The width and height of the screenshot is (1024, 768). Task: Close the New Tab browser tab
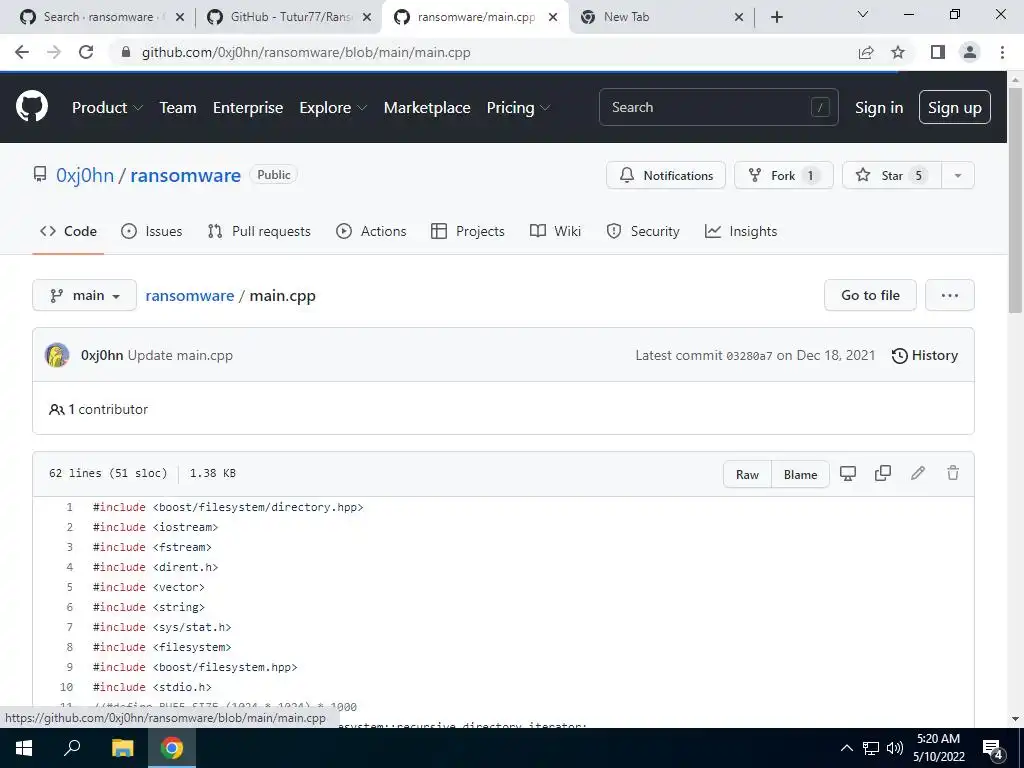[739, 17]
